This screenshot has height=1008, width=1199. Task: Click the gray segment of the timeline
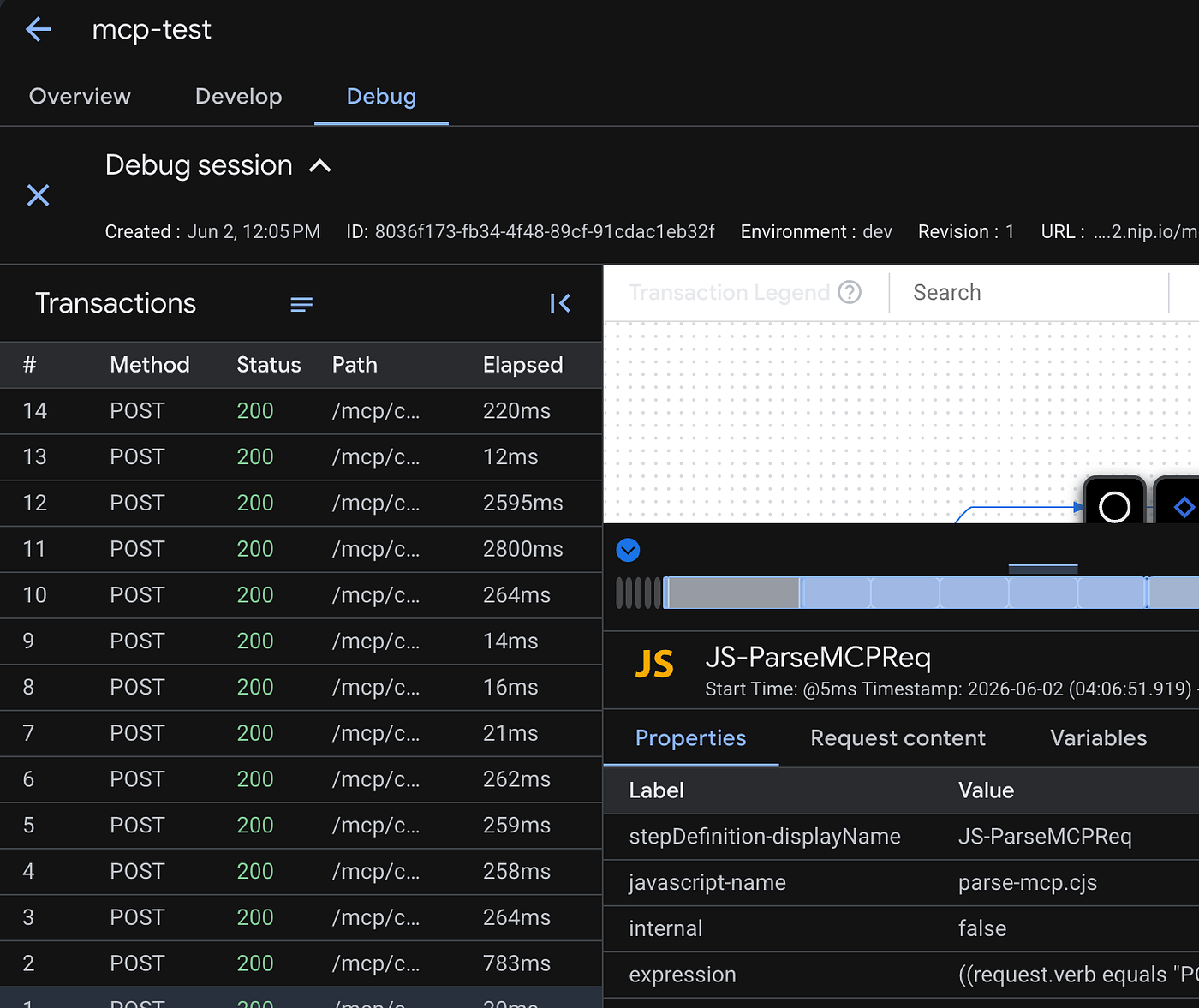pos(733,593)
